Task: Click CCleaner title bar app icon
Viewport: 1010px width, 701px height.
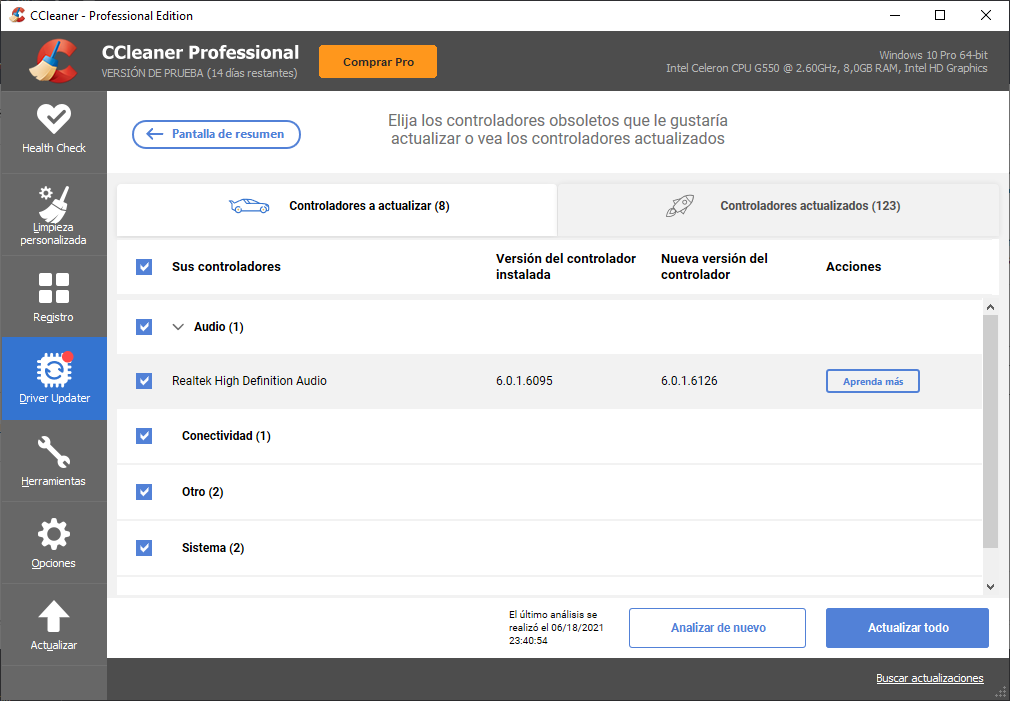Action: (17, 15)
